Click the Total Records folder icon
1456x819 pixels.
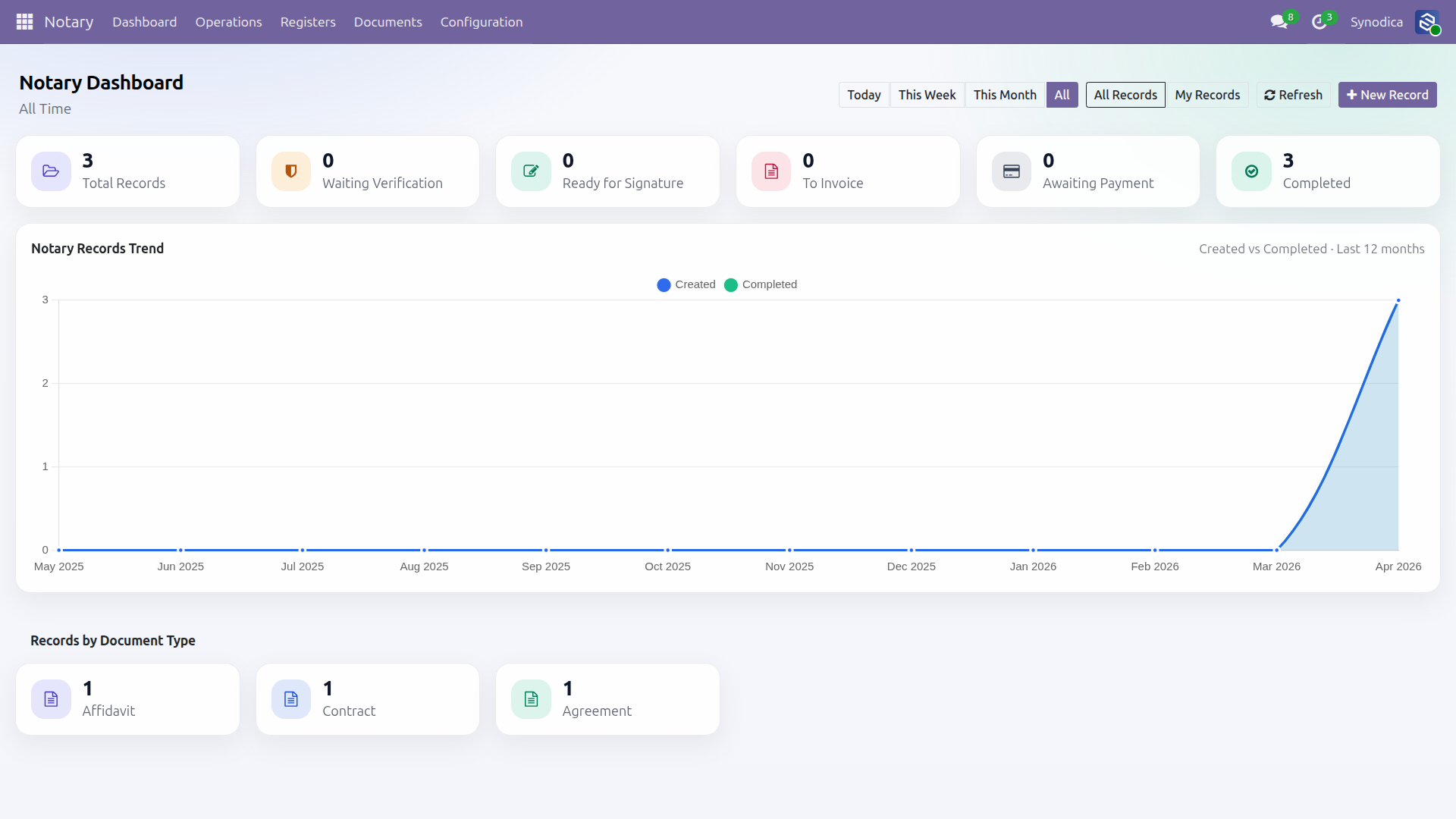point(51,171)
